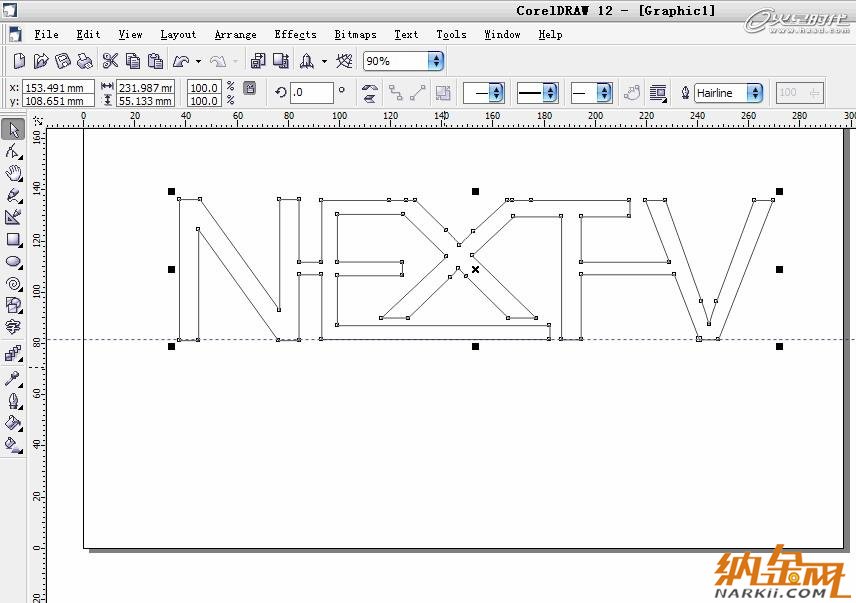Click the Application launcher rocket icon
The height and width of the screenshot is (603, 856).
pos(307,61)
